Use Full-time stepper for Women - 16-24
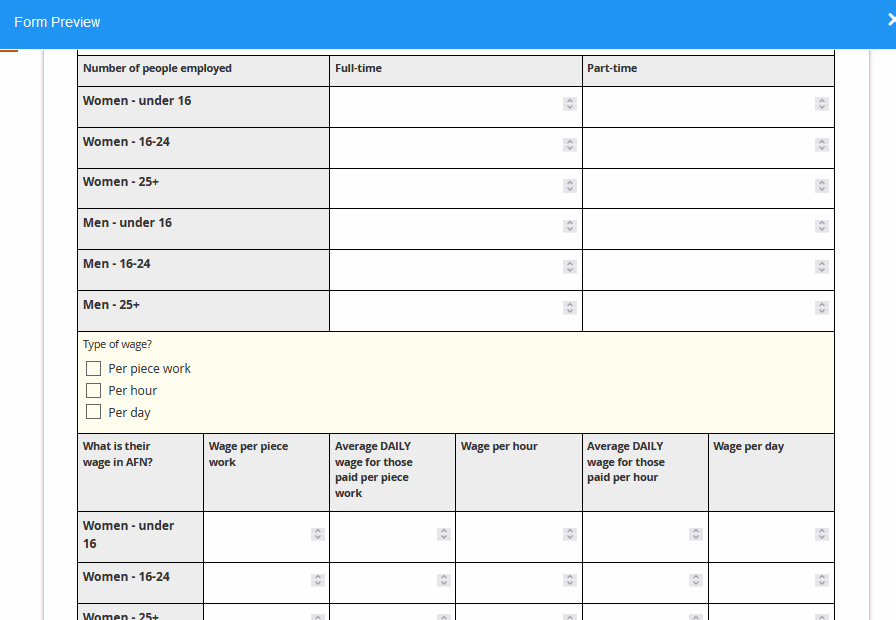 [x=570, y=145]
